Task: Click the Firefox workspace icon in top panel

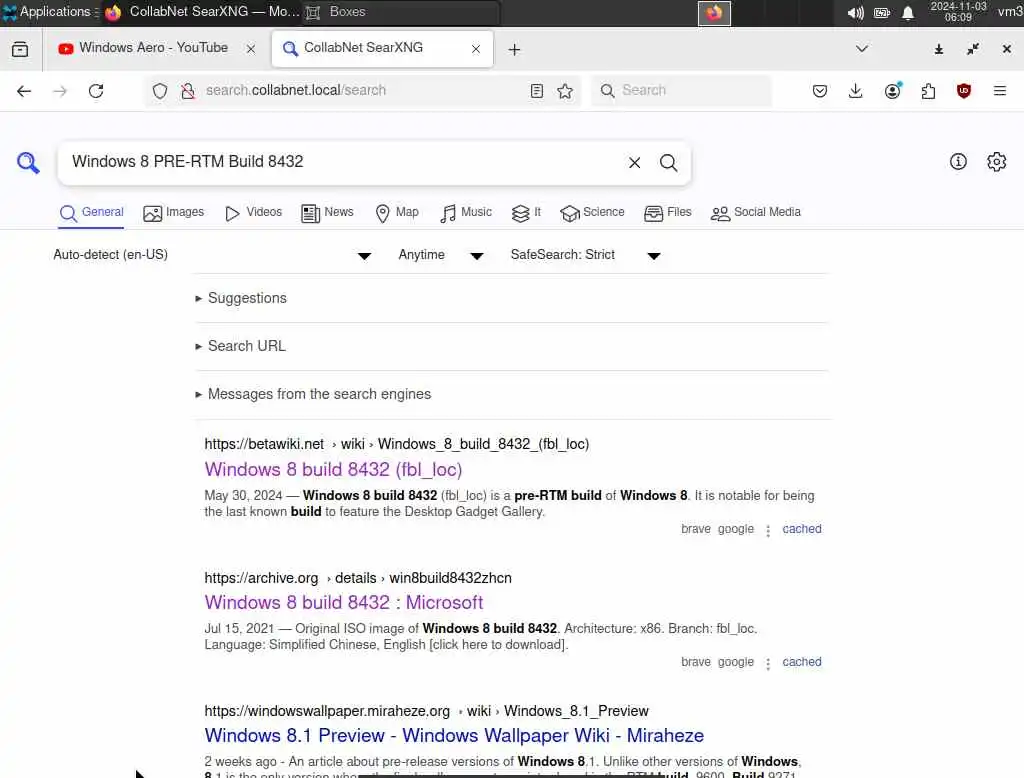Action: click(x=714, y=13)
